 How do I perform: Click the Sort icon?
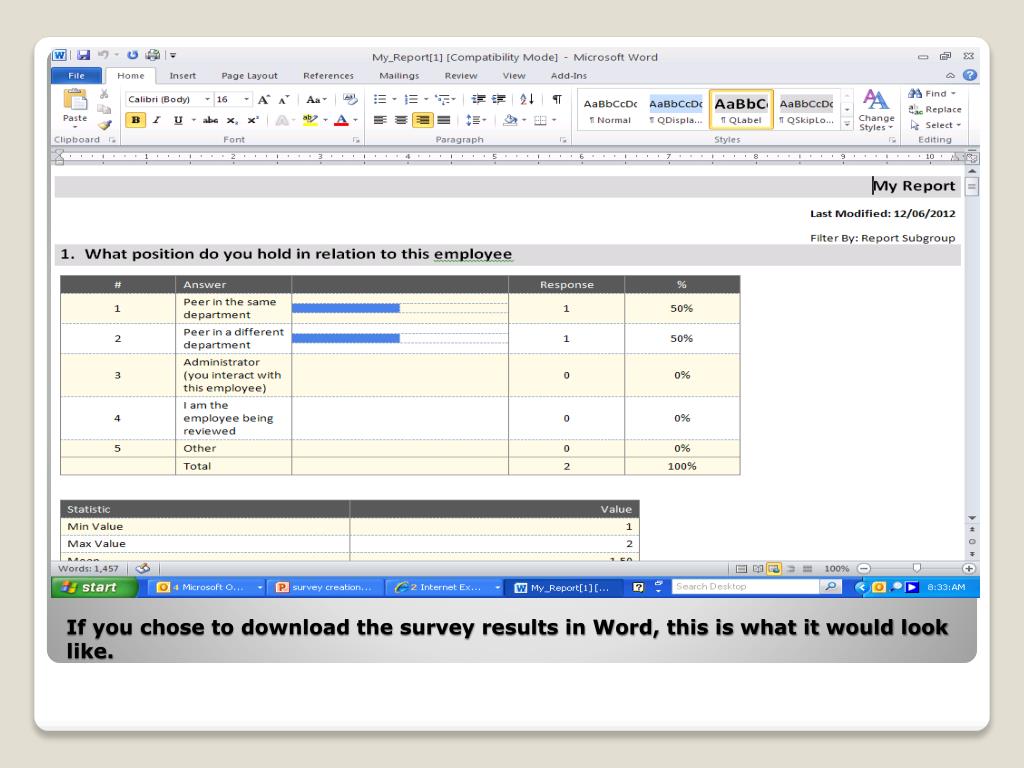pyautogui.click(x=527, y=99)
